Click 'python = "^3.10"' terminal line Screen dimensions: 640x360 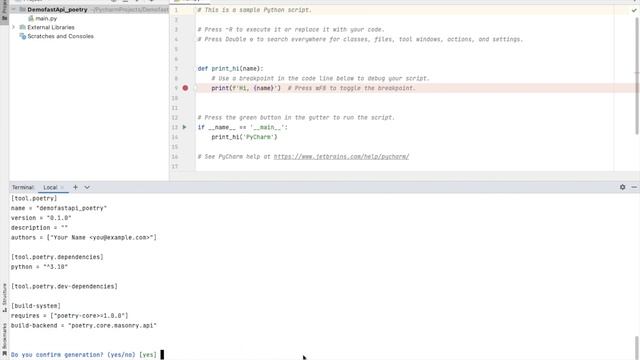coord(39,267)
